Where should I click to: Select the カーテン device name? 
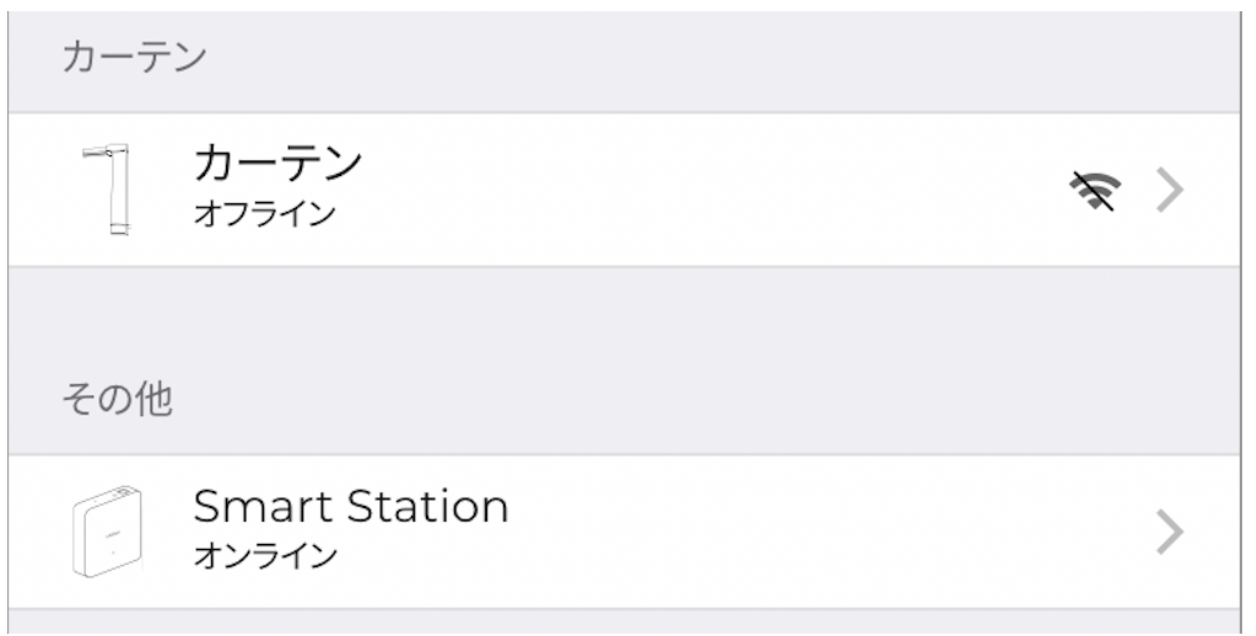[x=277, y=163]
